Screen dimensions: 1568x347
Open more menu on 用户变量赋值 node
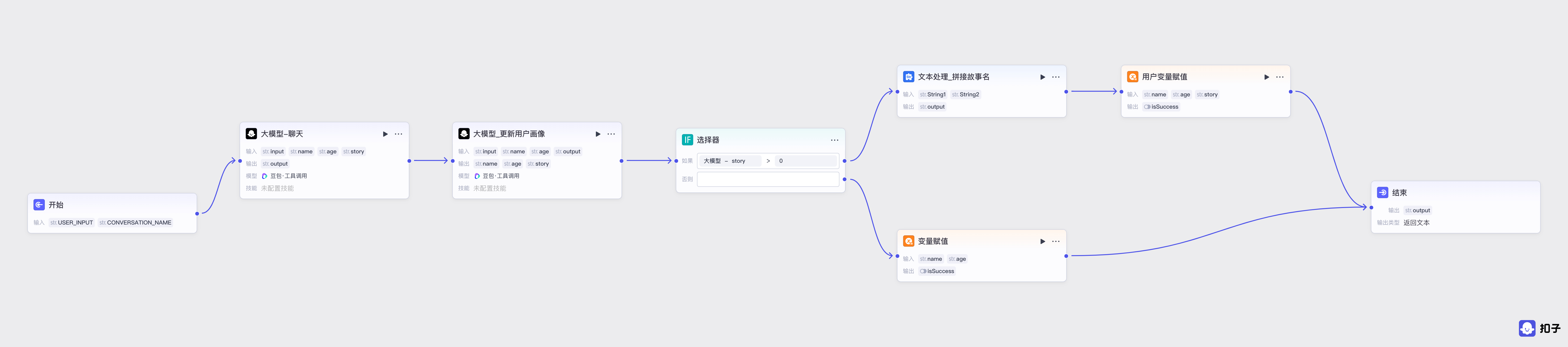pyautogui.click(x=1280, y=77)
